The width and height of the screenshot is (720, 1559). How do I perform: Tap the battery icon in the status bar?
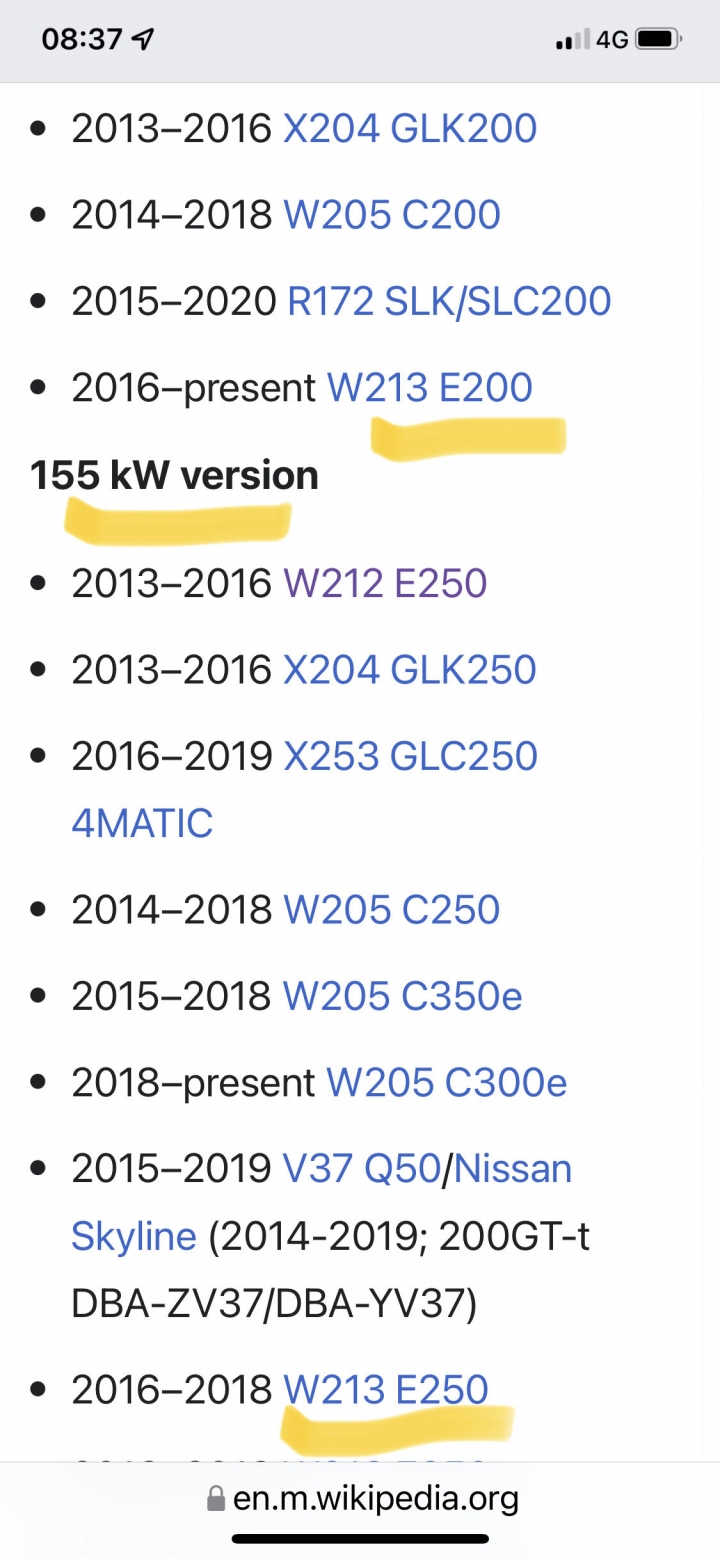(658, 40)
